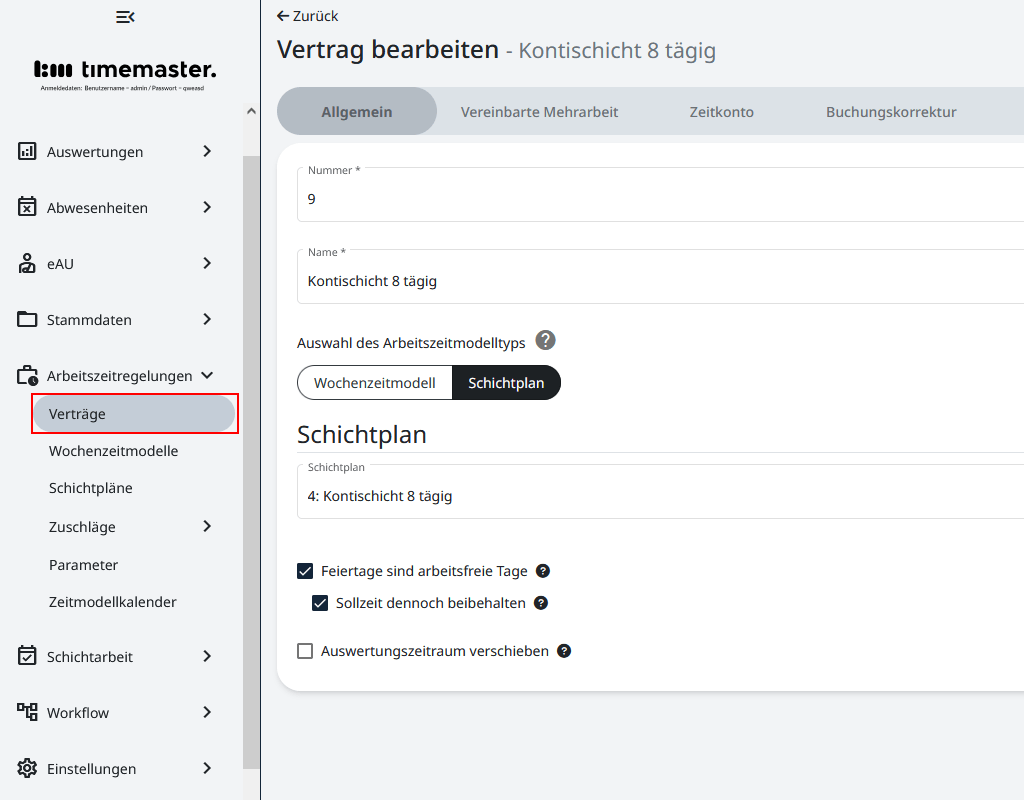Select the Wochenzeitmodell model type

375,383
